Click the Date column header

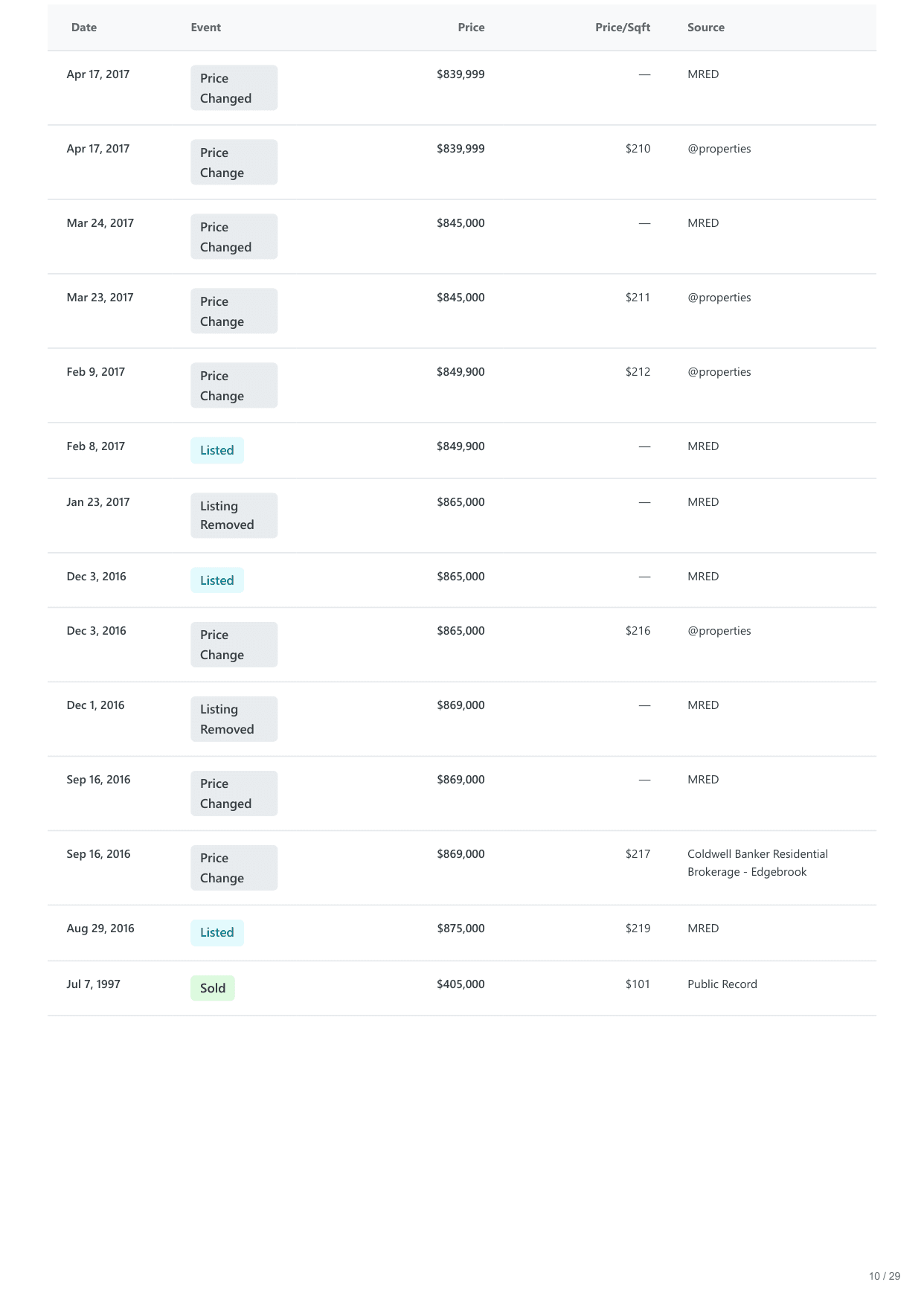[x=84, y=28]
